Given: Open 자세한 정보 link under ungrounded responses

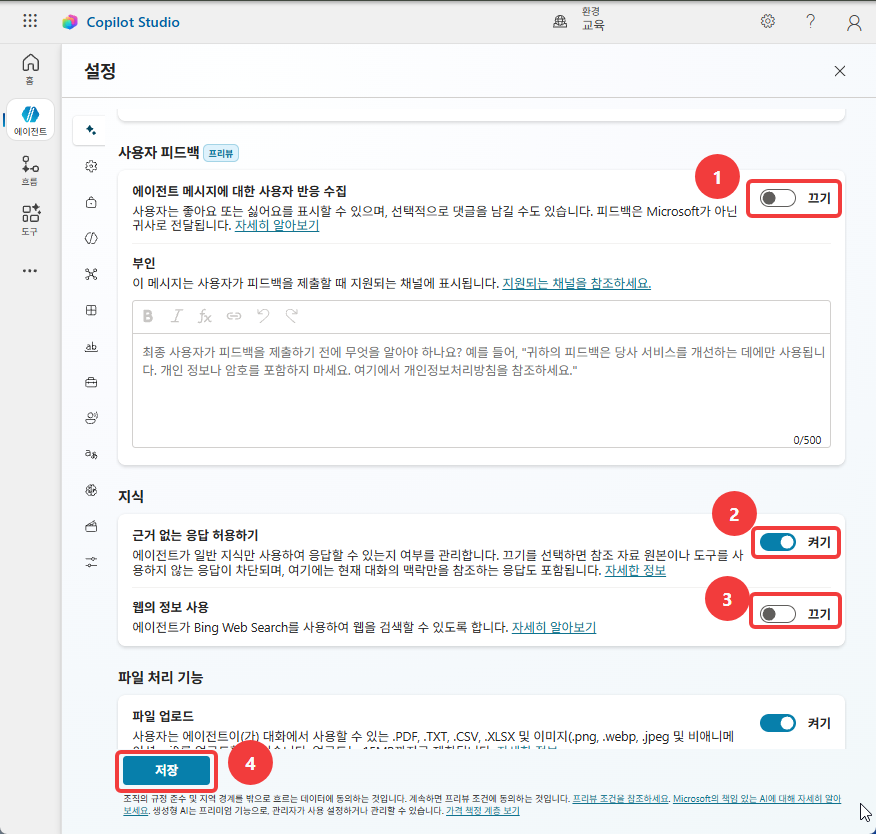Looking at the screenshot, I should [x=635, y=570].
